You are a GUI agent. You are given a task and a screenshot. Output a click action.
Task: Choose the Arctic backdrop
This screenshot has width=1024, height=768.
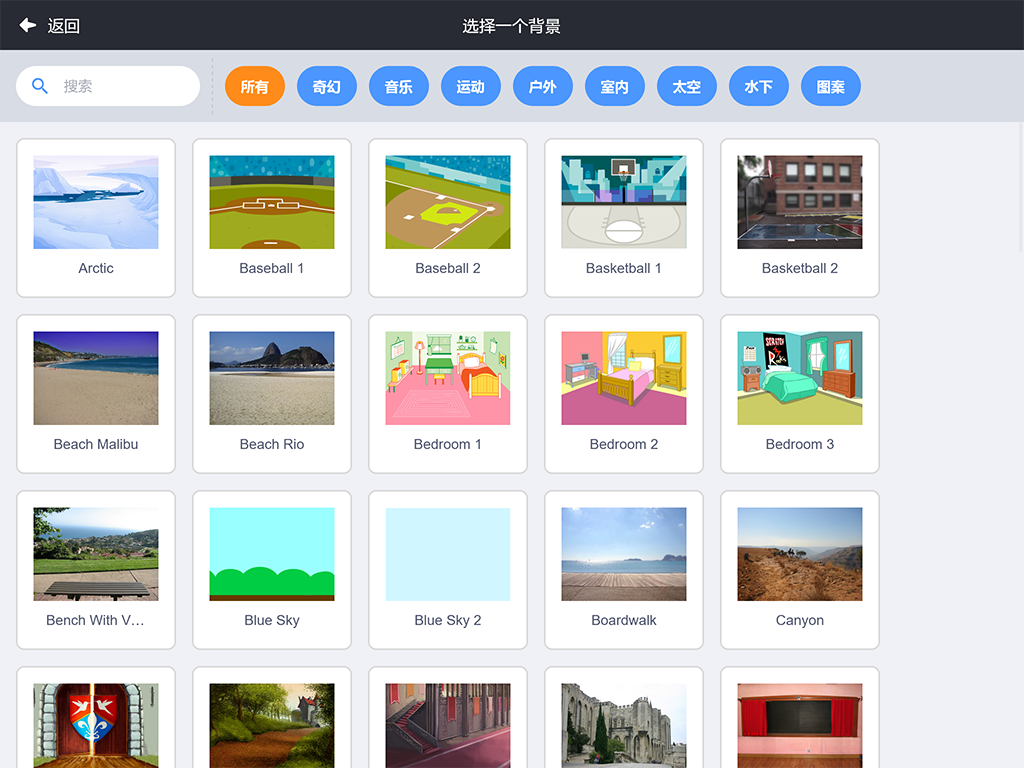coord(96,217)
